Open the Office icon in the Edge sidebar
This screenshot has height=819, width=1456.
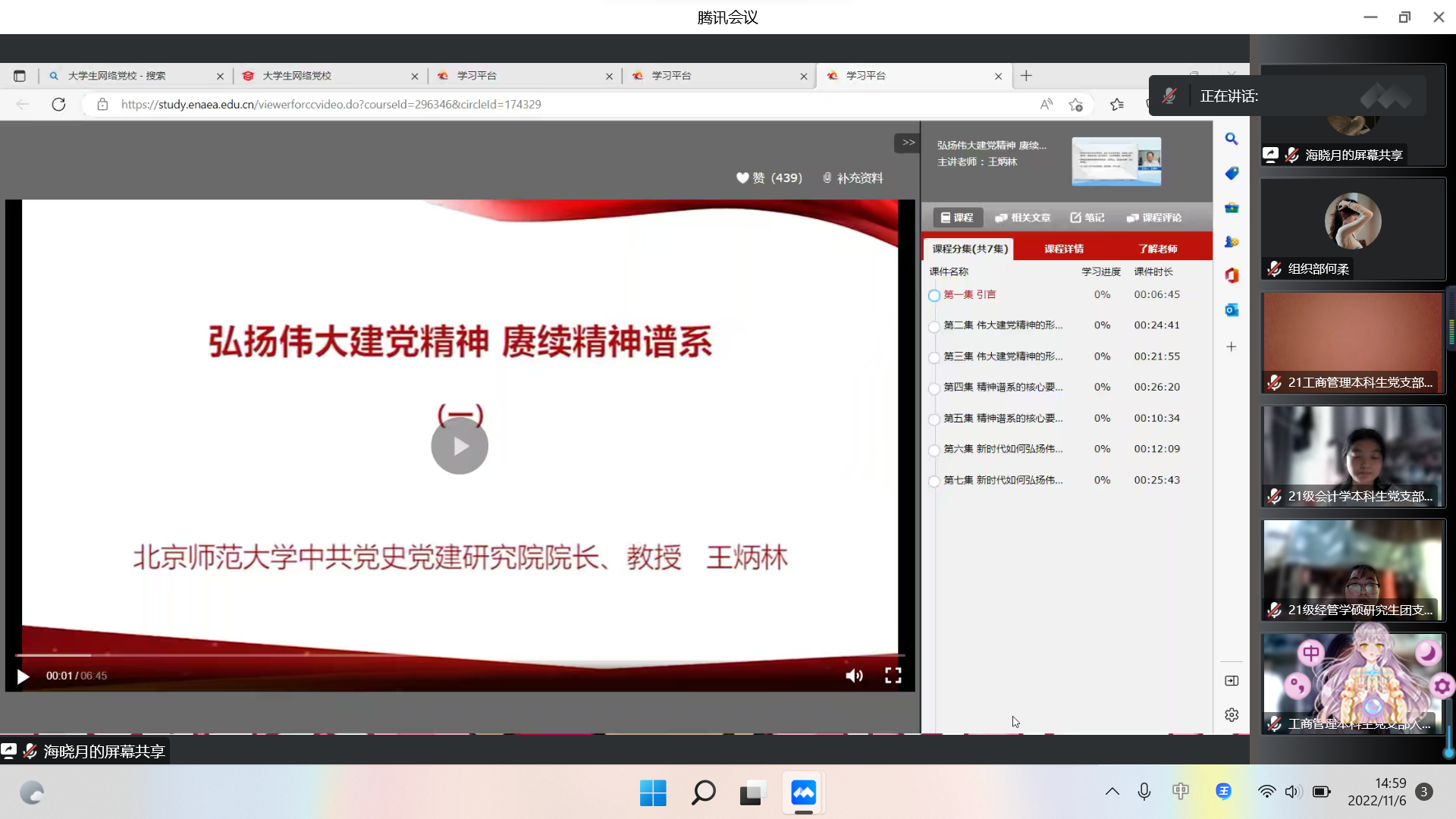coord(1231,275)
